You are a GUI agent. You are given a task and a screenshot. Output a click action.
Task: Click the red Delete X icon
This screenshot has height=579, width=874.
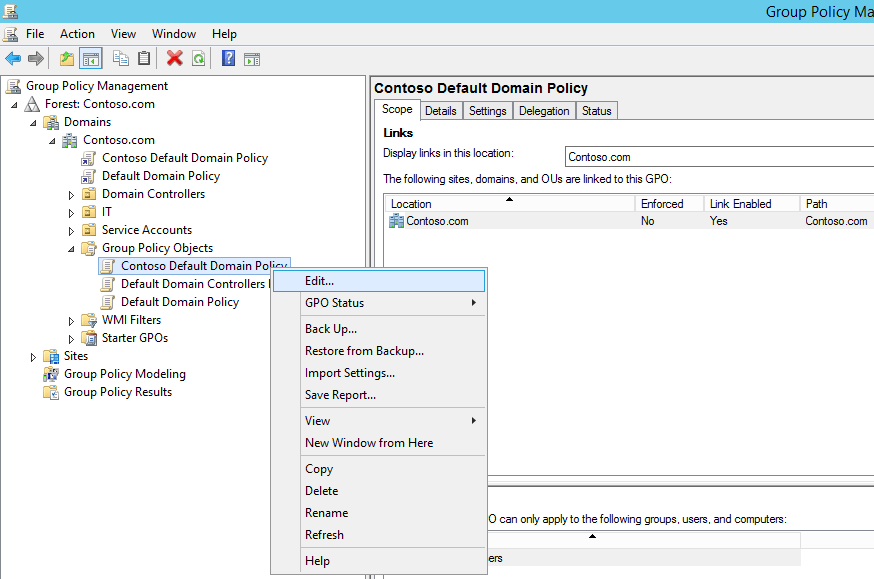pyautogui.click(x=174, y=58)
